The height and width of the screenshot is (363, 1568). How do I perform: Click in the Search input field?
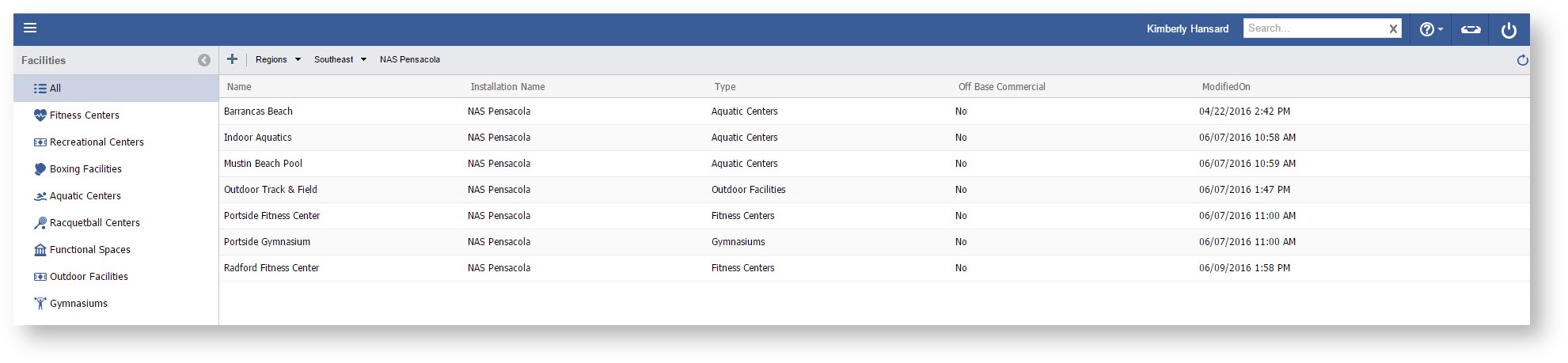1314,28
